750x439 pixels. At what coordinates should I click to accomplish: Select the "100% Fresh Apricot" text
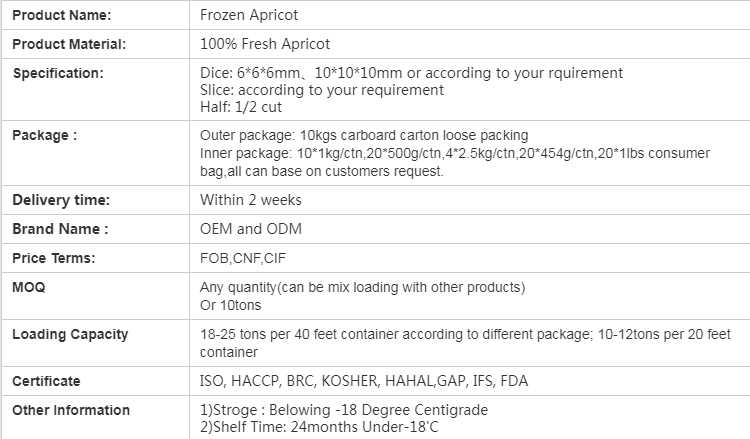(x=265, y=44)
